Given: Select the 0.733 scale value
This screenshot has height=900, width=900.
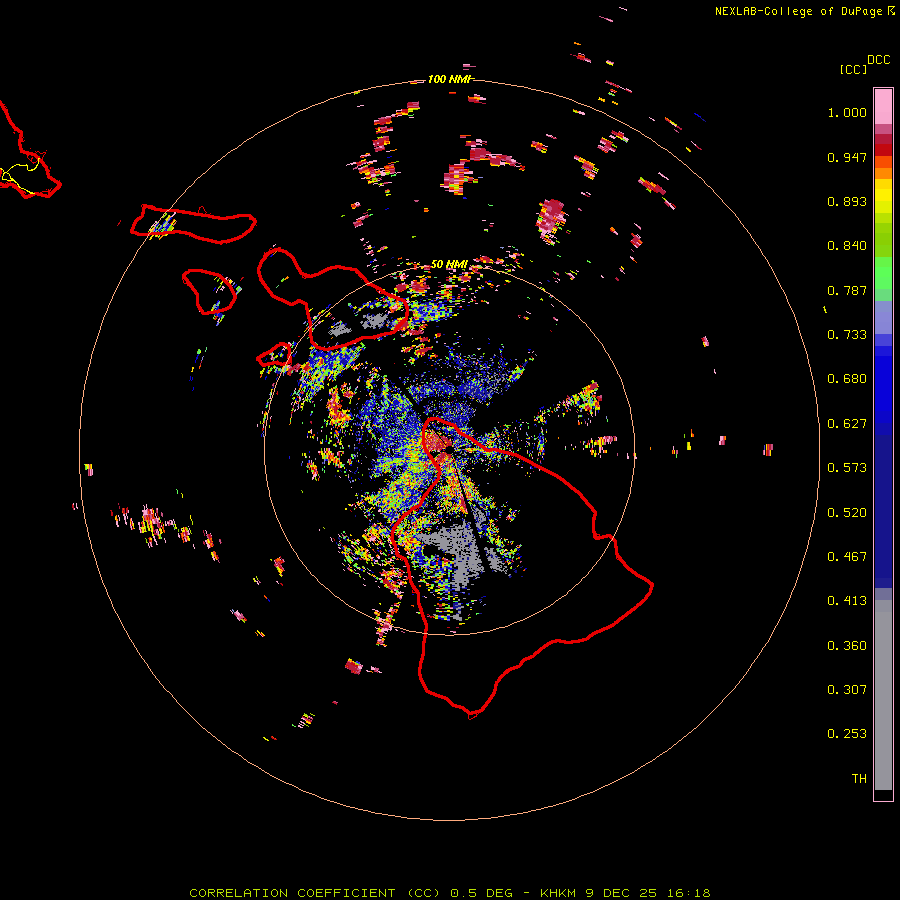Looking at the screenshot, I should click(847, 335).
